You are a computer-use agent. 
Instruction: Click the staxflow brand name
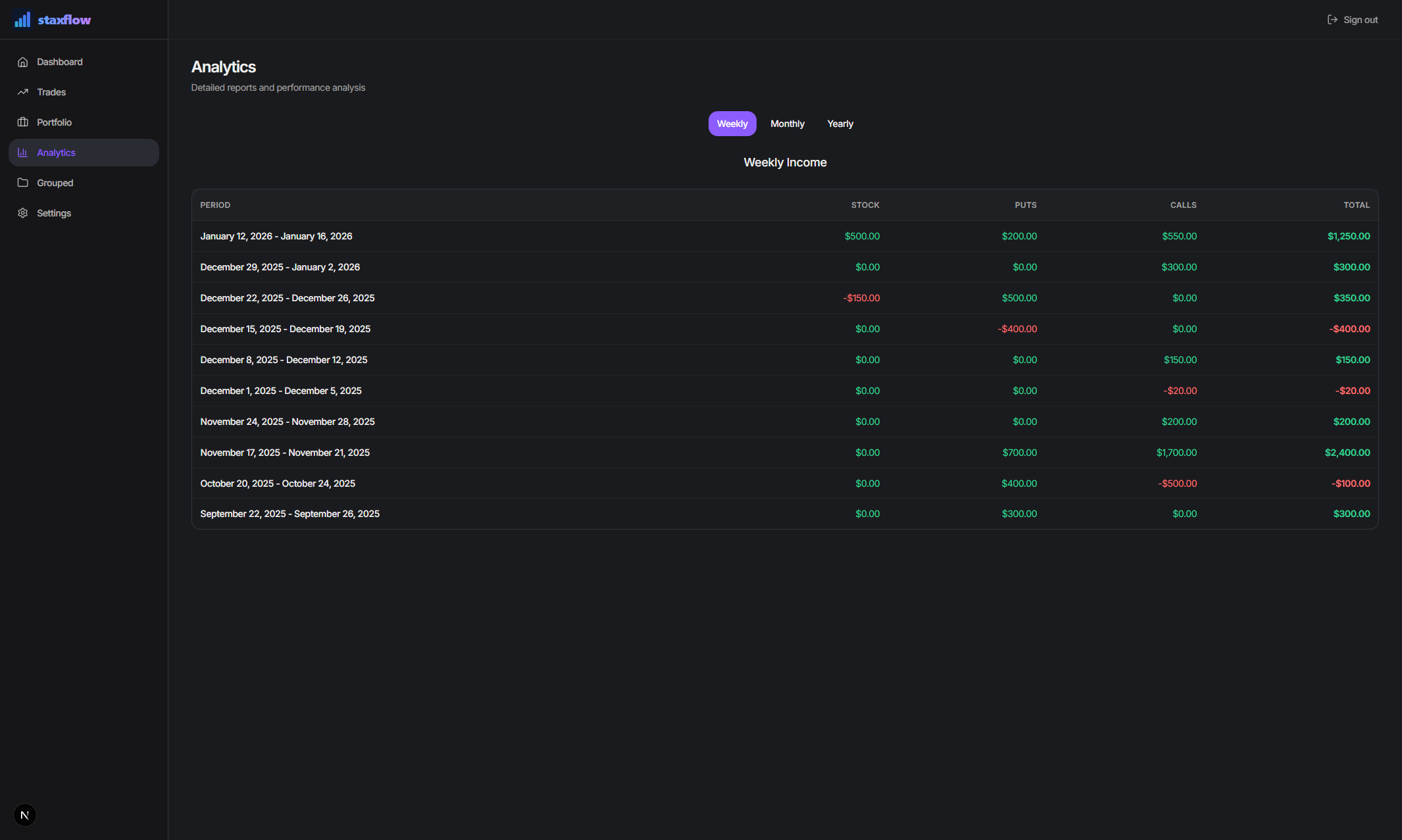64,20
